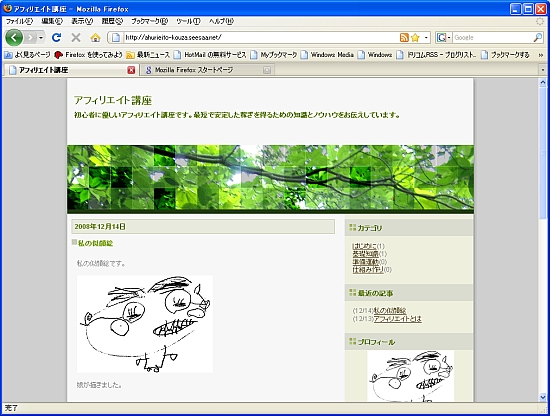Click the green Back navigation arrow
The height and width of the screenshot is (416, 550).
[14, 37]
